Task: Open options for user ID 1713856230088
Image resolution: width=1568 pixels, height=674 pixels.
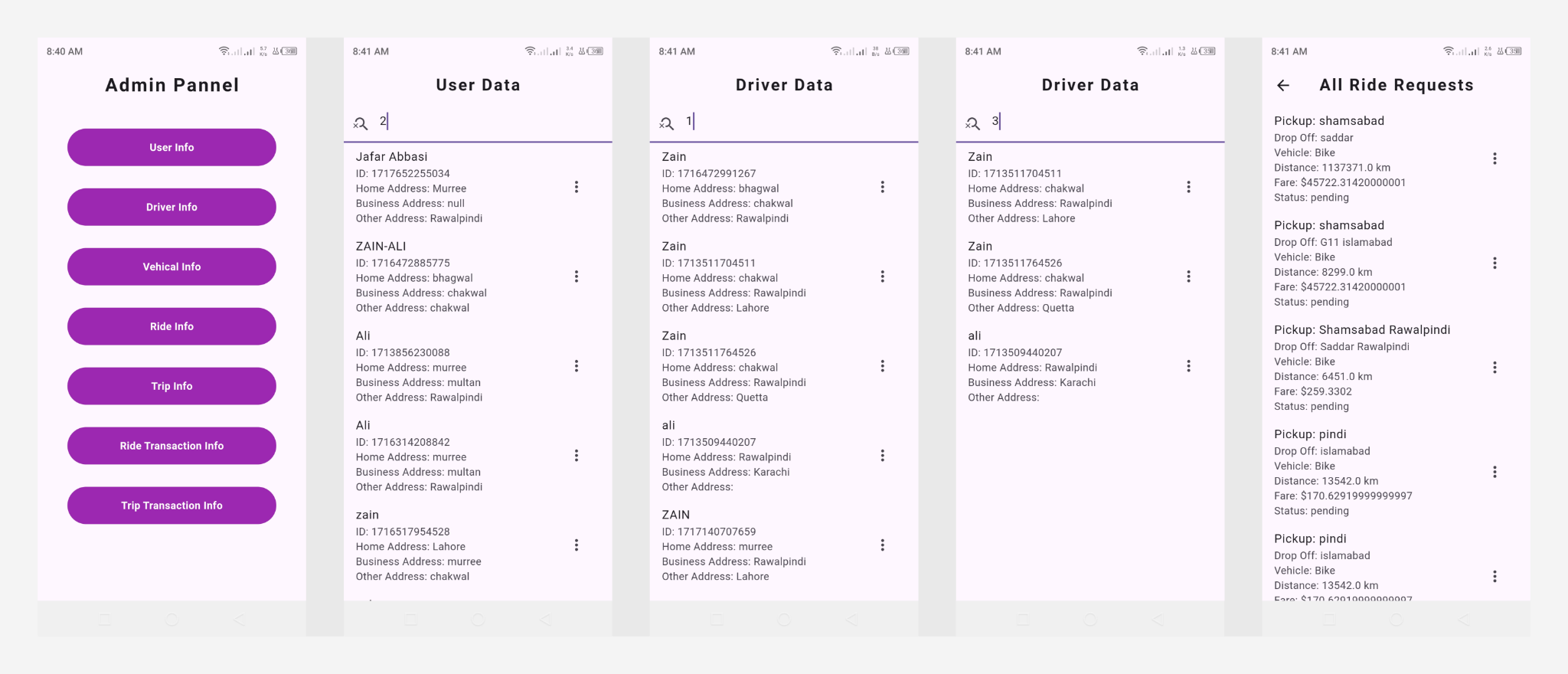Action: [577, 366]
